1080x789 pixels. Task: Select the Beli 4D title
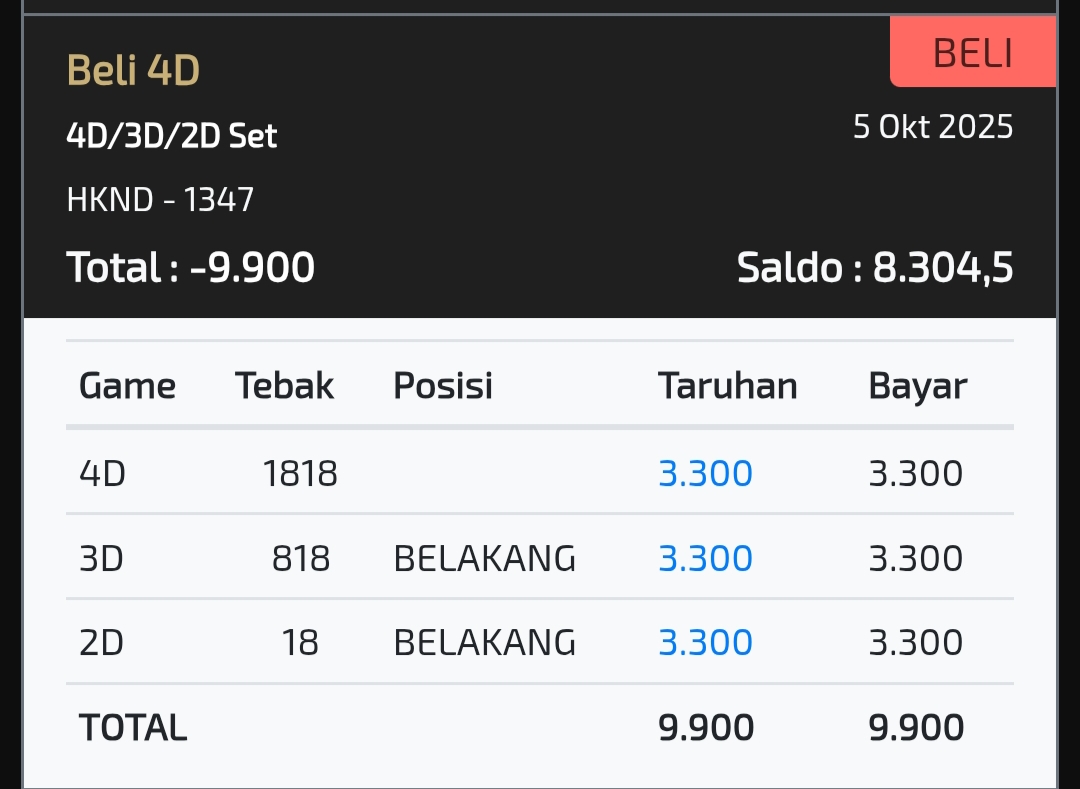[133, 71]
